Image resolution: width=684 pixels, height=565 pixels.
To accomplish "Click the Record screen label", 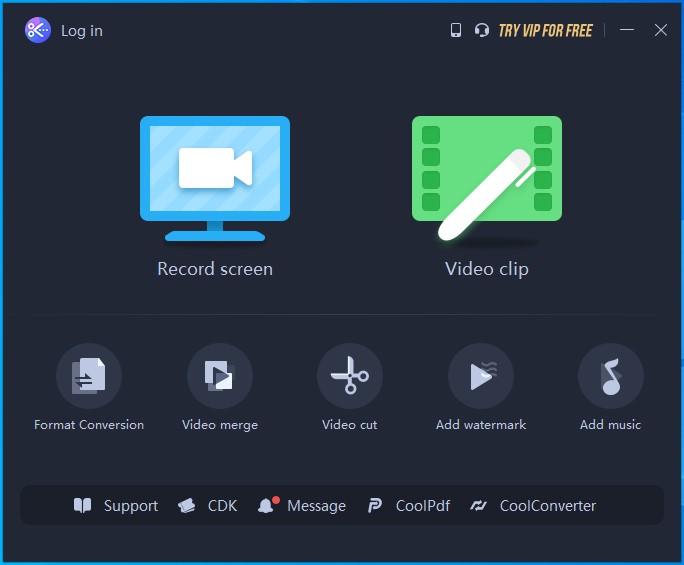I will click(215, 269).
